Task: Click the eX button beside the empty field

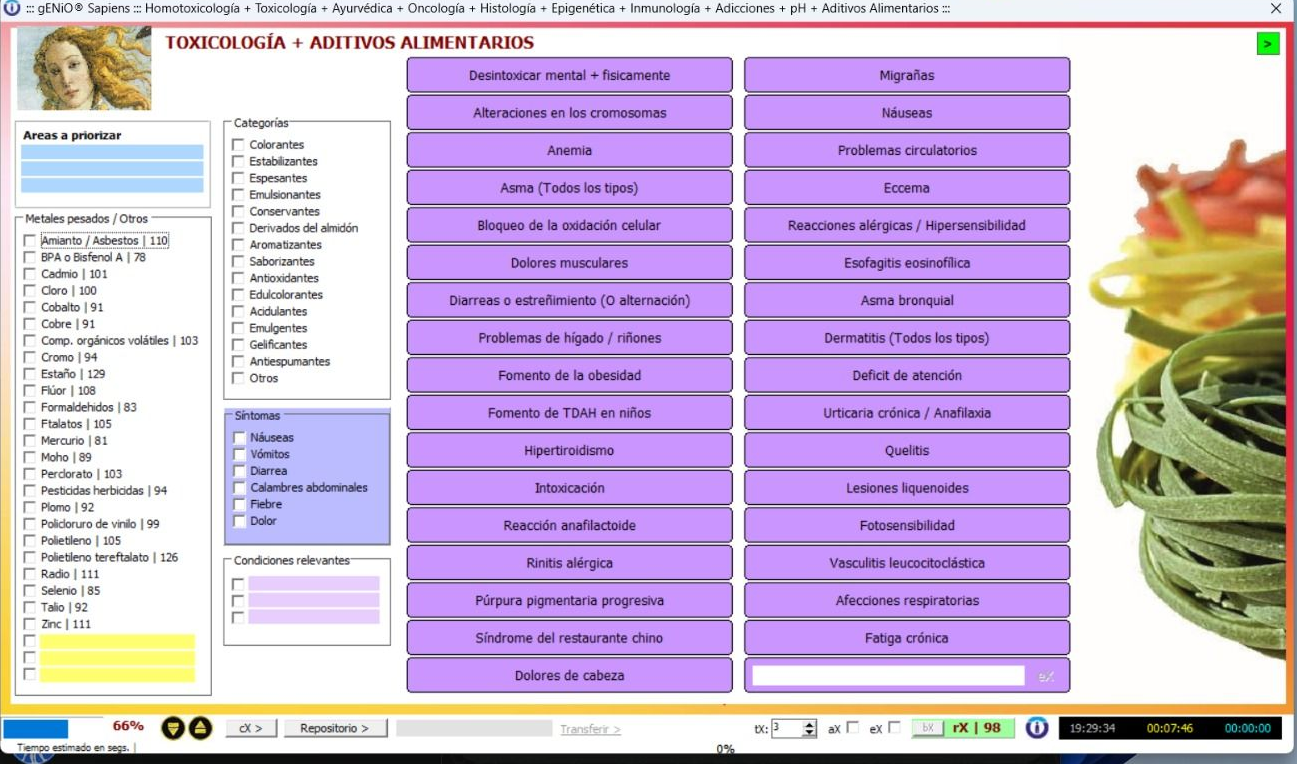Action: [x=1046, y=676]
